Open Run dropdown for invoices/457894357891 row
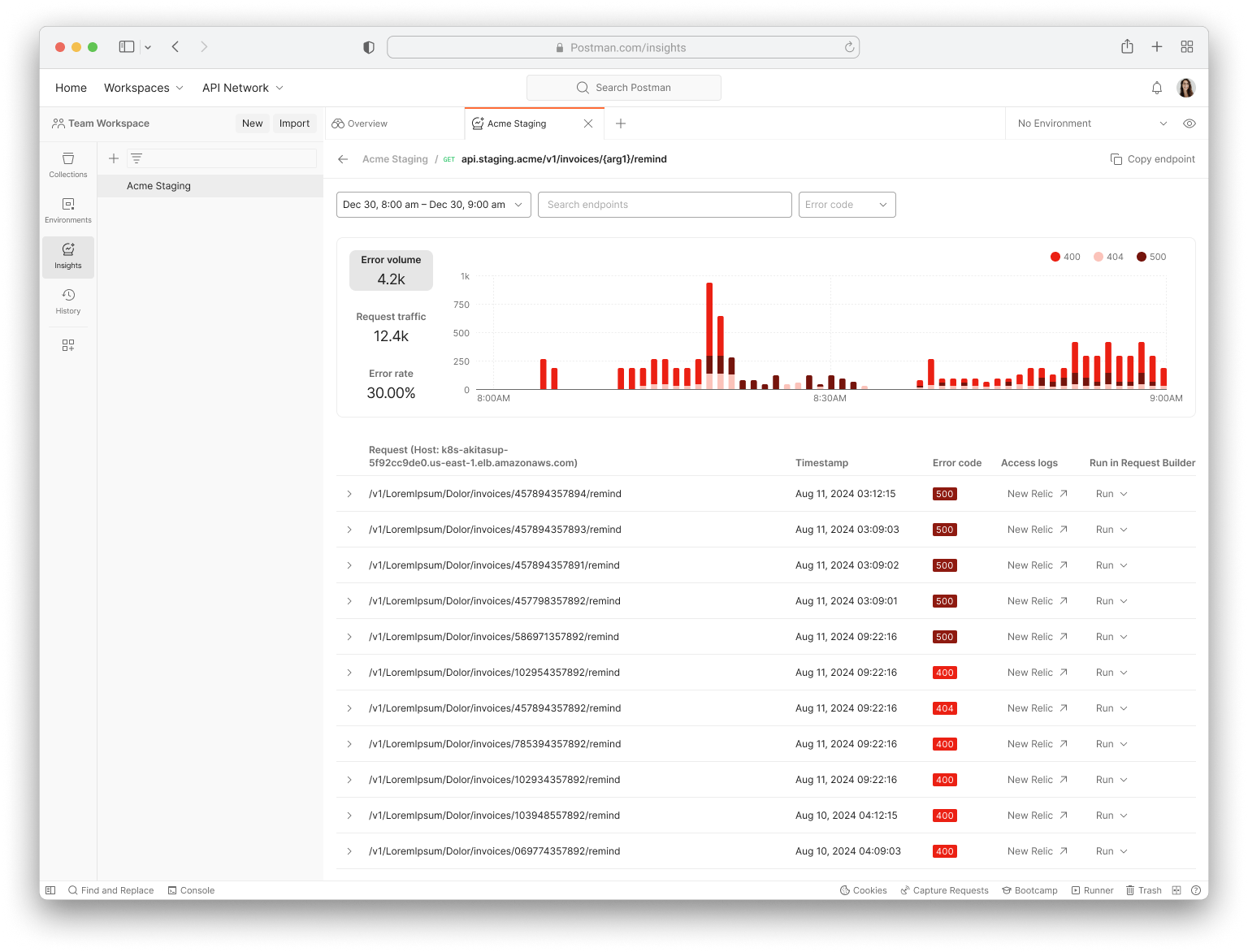The image size is (1248, 952). pos(1111,565)
